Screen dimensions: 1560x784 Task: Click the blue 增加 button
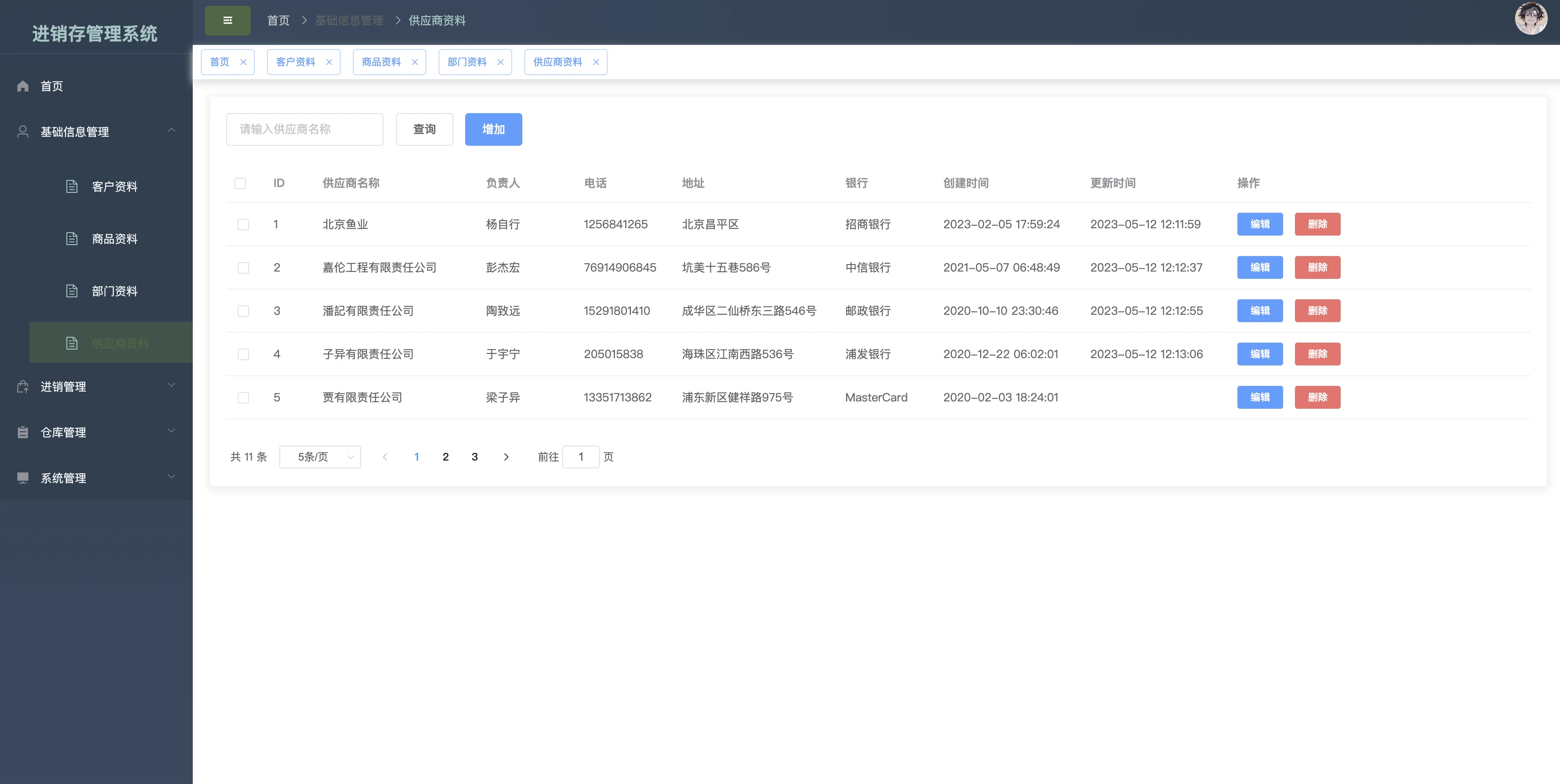(493, 129)
